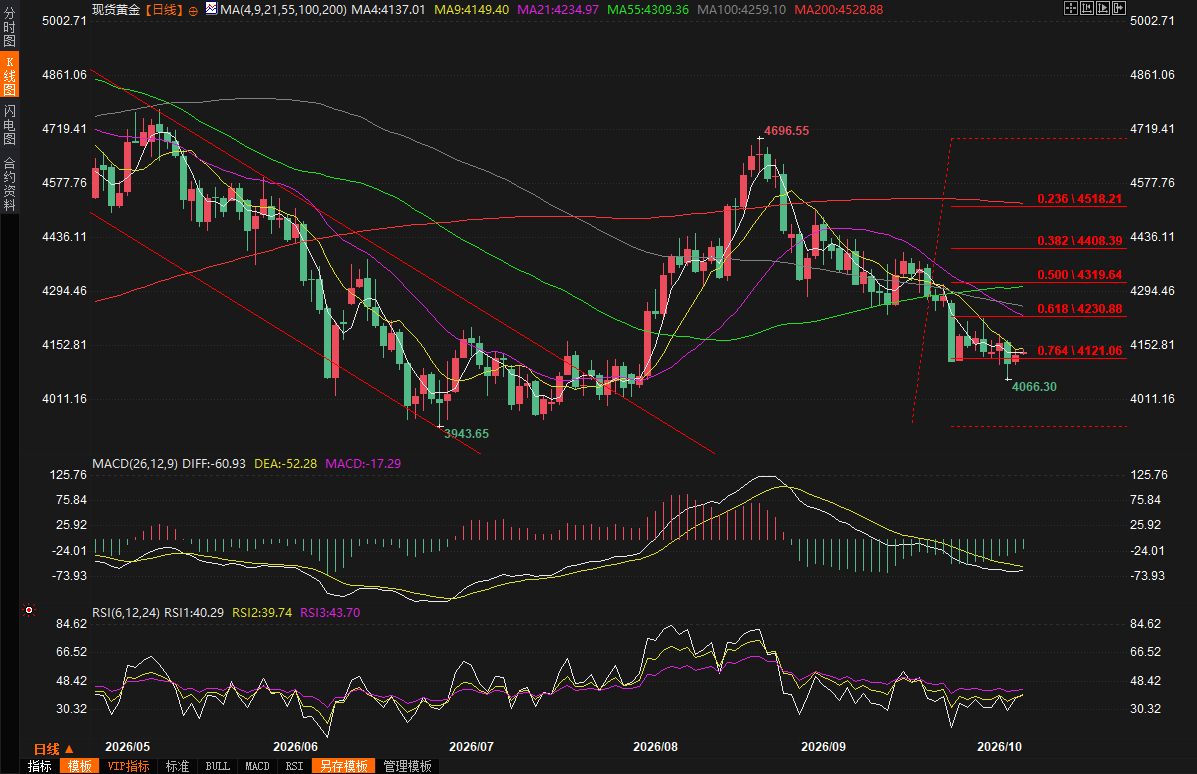Expand the 日线 period selector

click(53, 750)
